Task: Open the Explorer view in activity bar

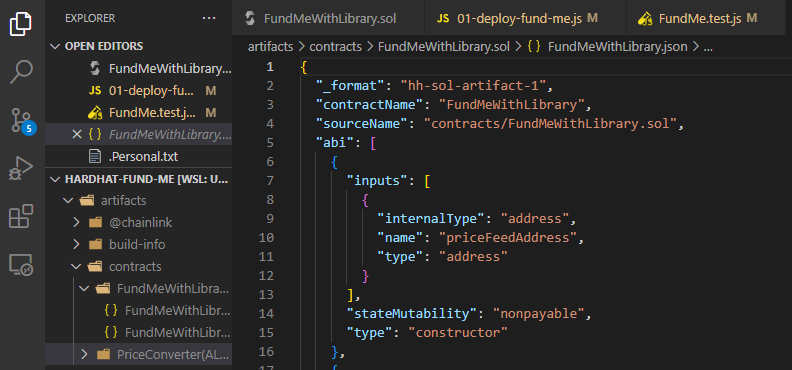Action: click(21, 24)
